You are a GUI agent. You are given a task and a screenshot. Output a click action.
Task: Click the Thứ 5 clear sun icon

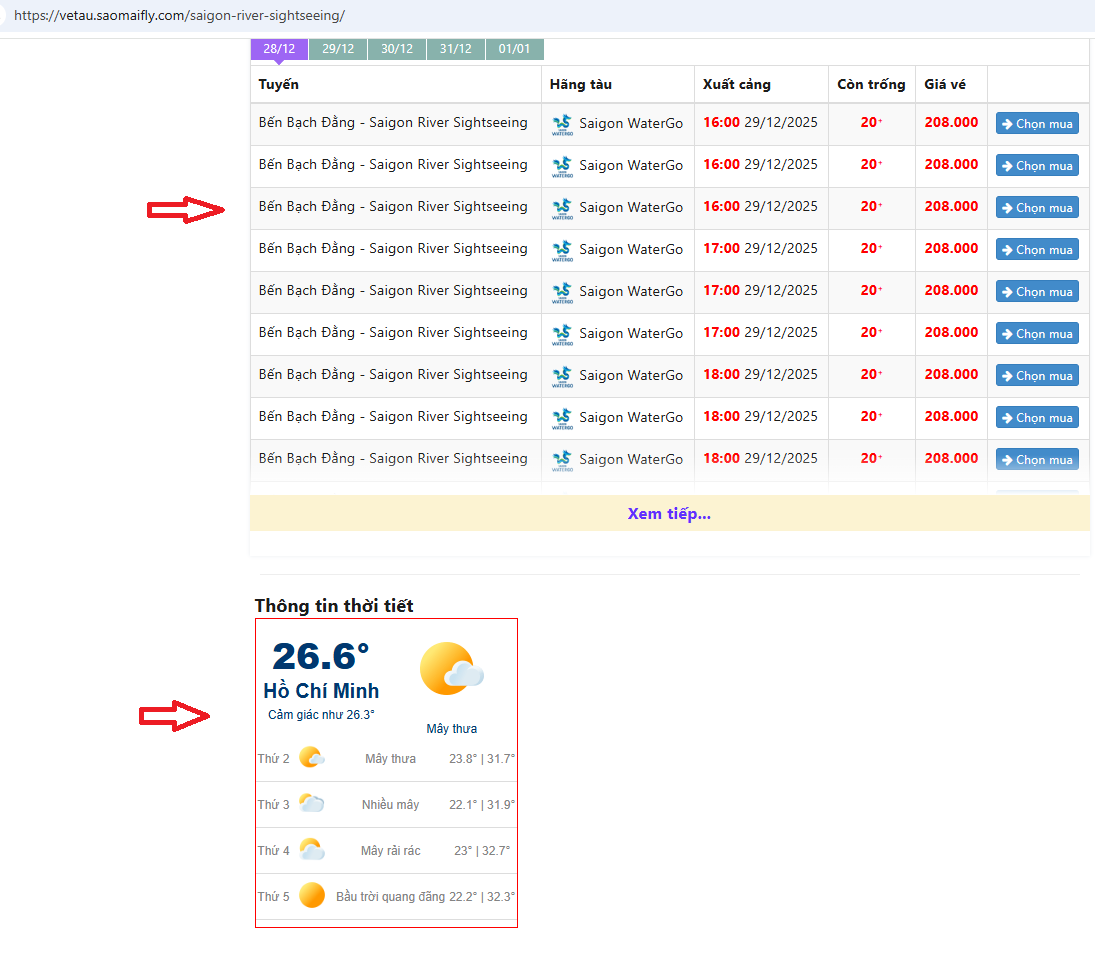pos(312,896)
